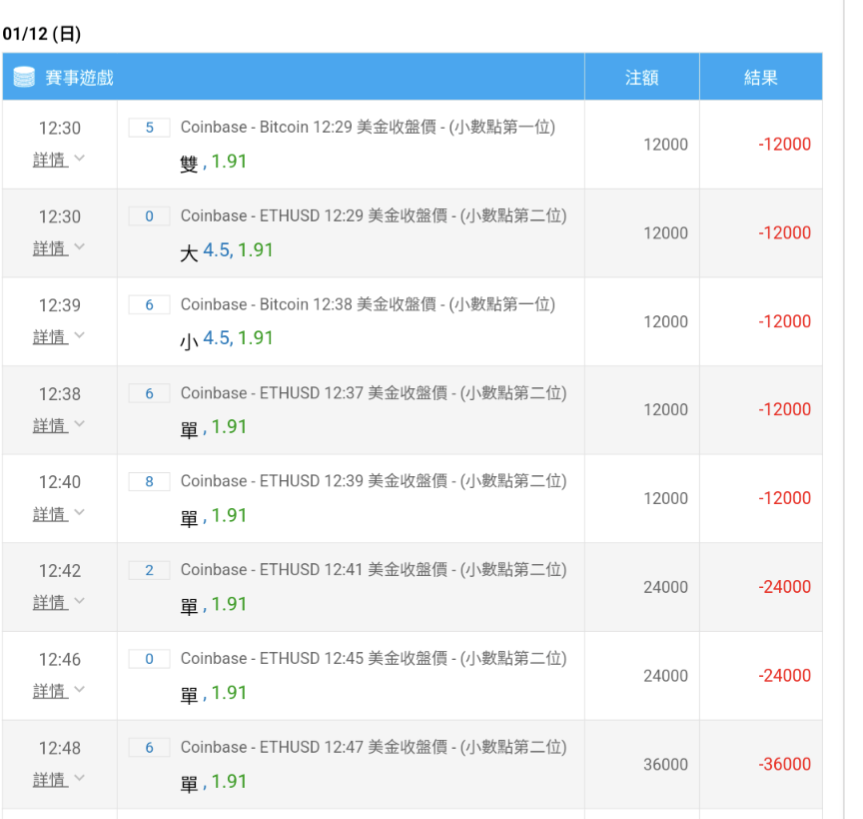Click Coinbase - ETHUSD 12:41 event title
Image resolution: width=863 pixels, height=819 pixels.
[x=374, y=570]
